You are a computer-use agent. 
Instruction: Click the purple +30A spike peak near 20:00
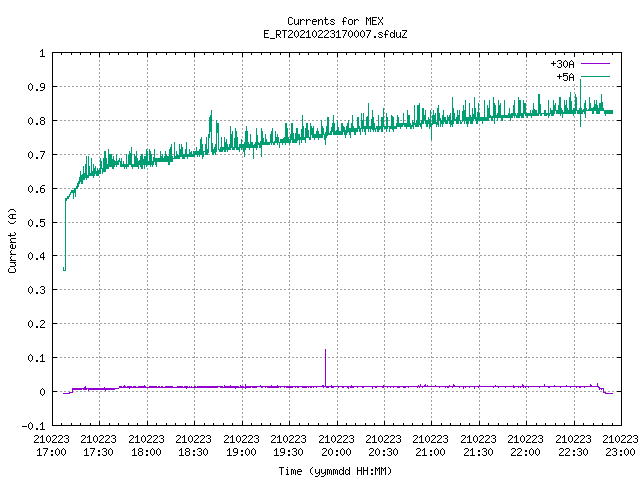(325, 350)
